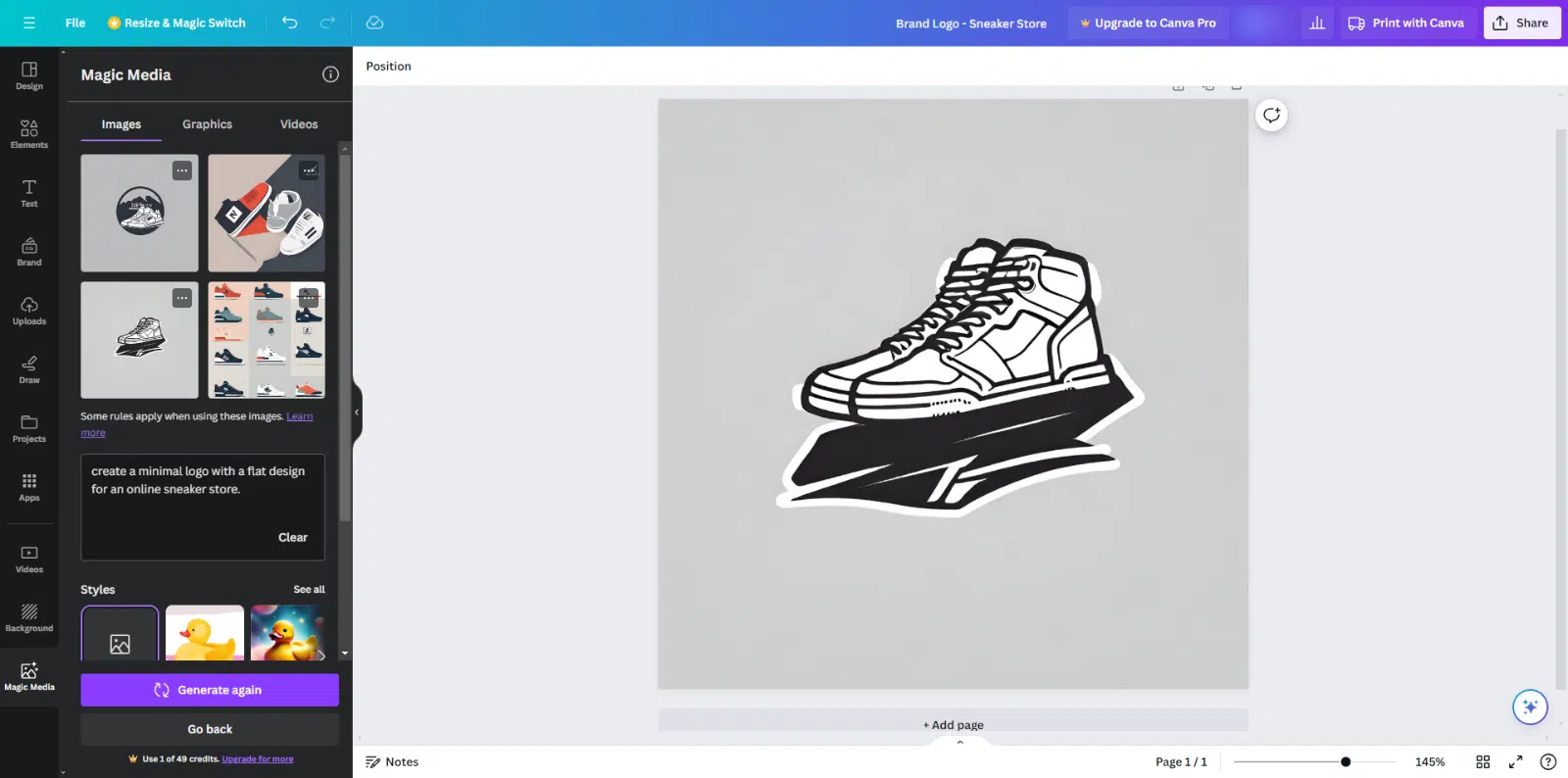The image size is (1568, 778).
Task: Click Upgrade to Canva Pro button
Action: [1148, 23]
